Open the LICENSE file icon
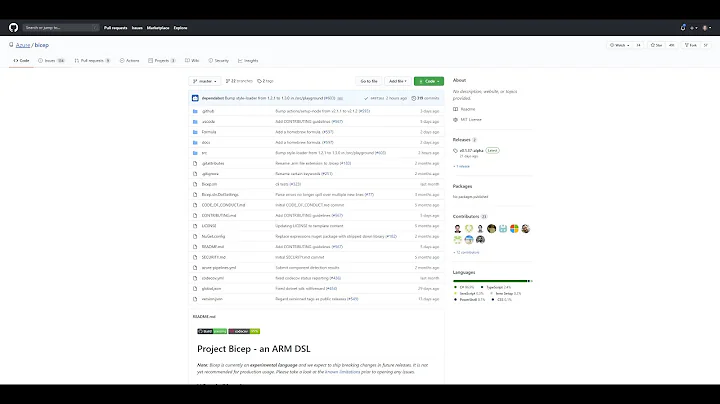Viewport: 720px width, 404px height. [195, 226]
